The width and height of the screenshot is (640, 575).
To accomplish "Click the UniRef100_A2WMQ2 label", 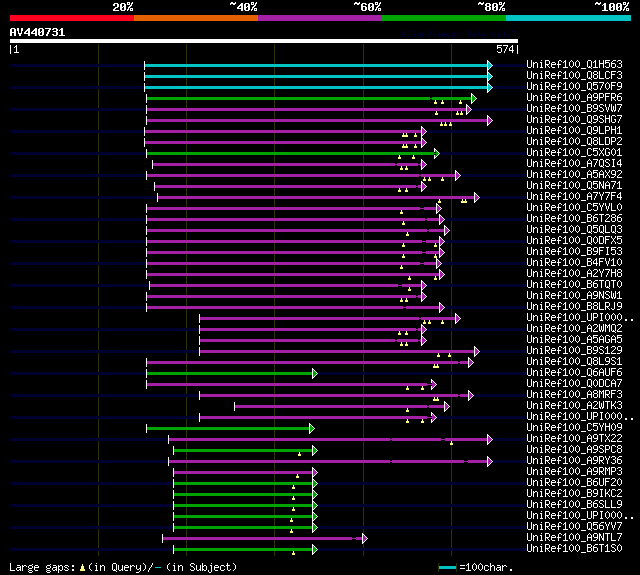I will tap(574, 329).
